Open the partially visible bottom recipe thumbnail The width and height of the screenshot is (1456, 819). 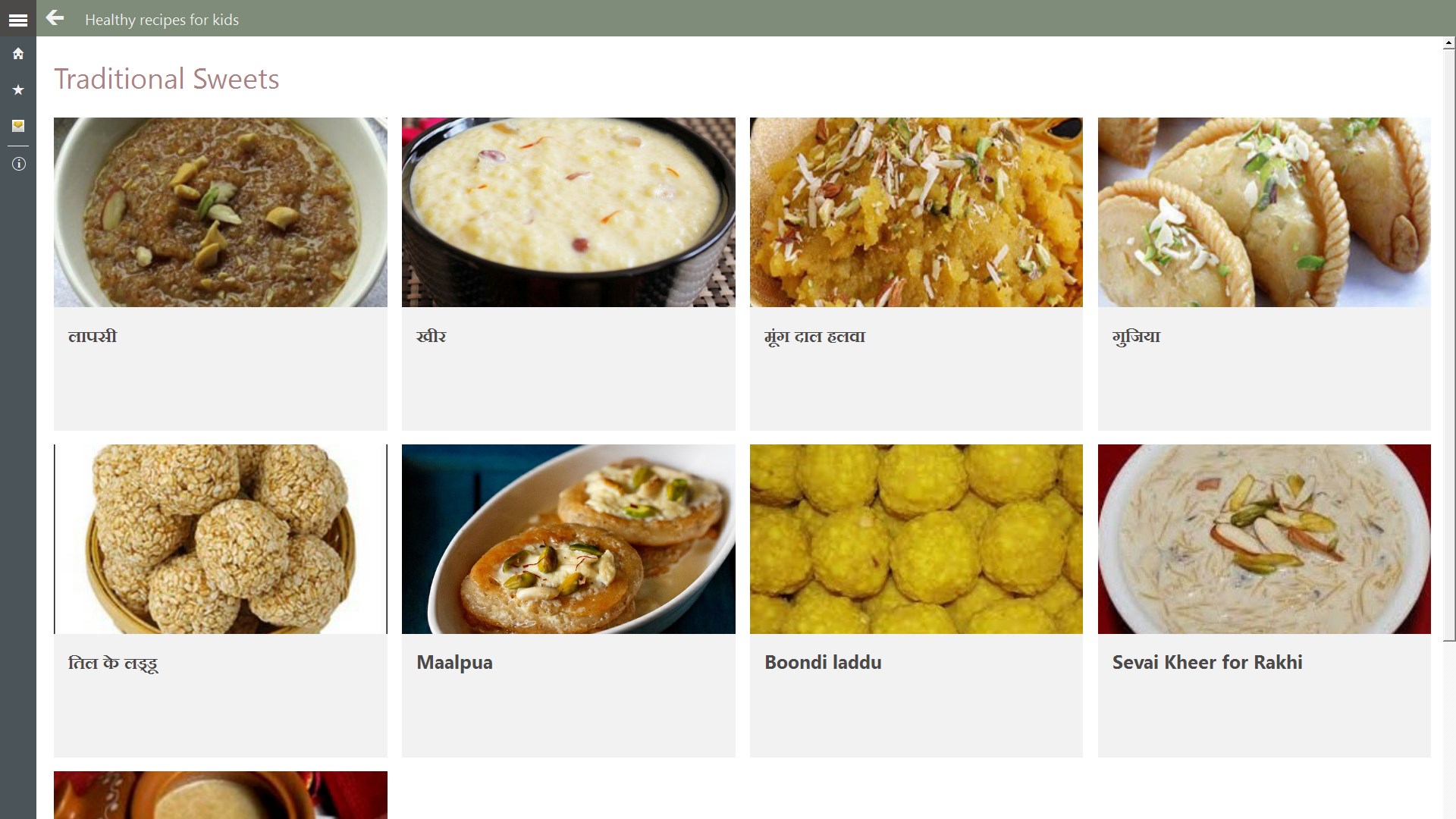[221, 795]
